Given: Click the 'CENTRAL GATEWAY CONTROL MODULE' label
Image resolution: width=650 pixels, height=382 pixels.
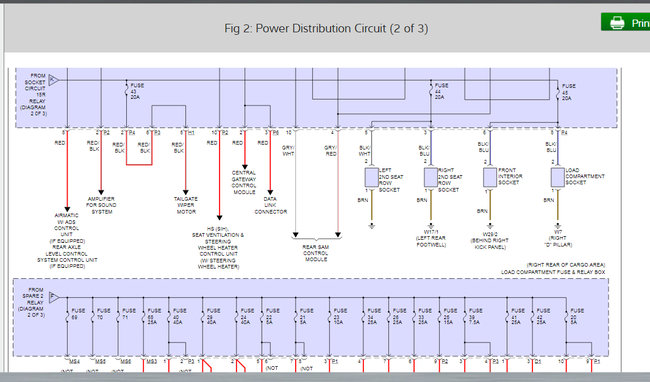Looking at the screenshot, I should 244,182.
